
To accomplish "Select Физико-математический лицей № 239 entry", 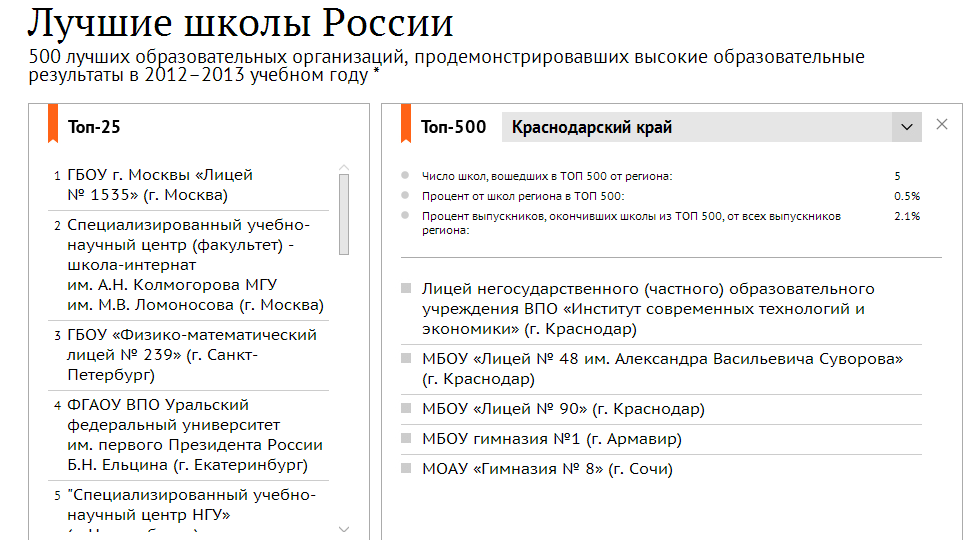I will [191, 355].
